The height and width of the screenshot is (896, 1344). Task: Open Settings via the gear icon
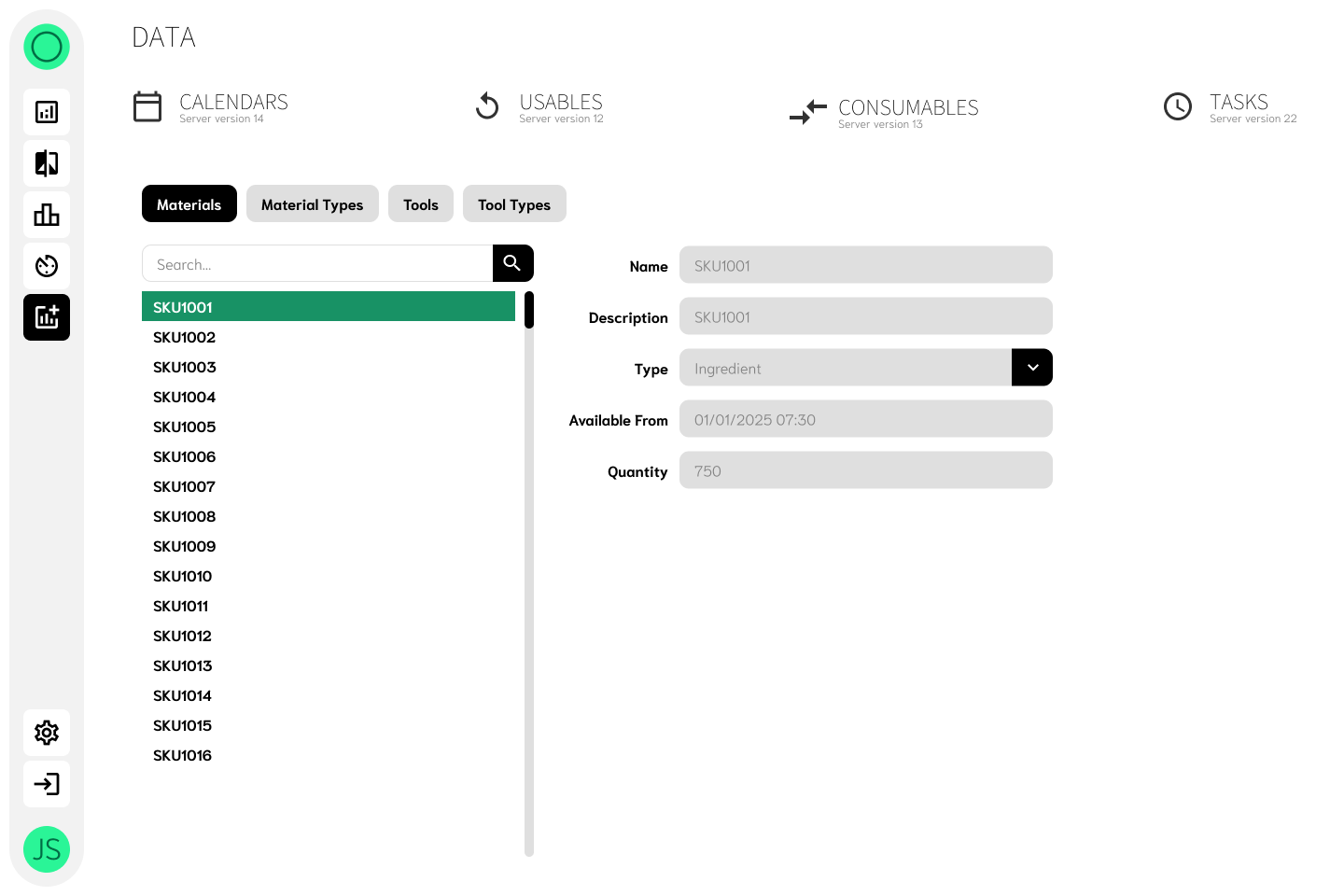click(47, 733)
